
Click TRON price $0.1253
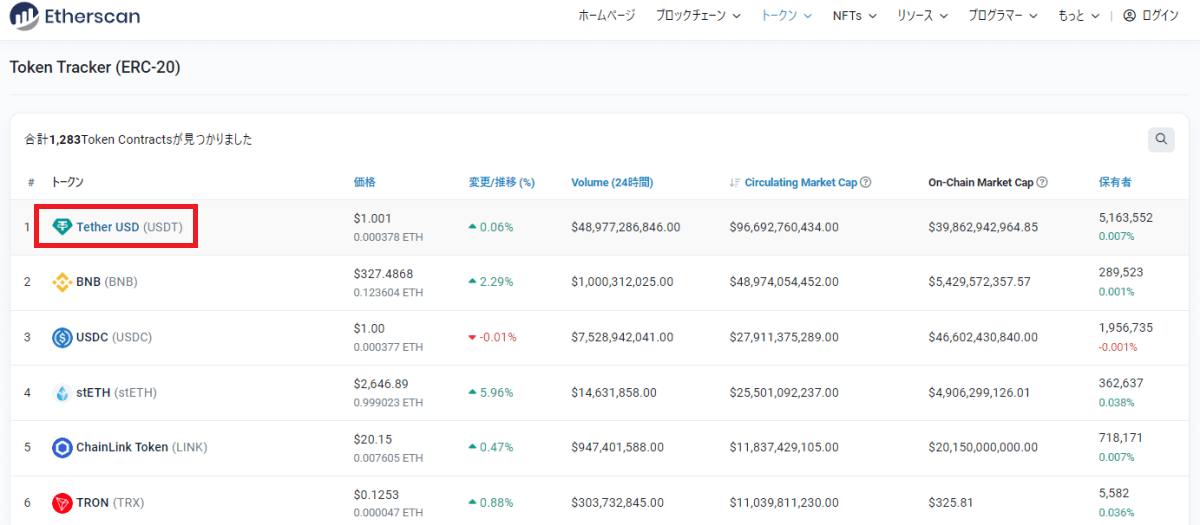point(376,493)
